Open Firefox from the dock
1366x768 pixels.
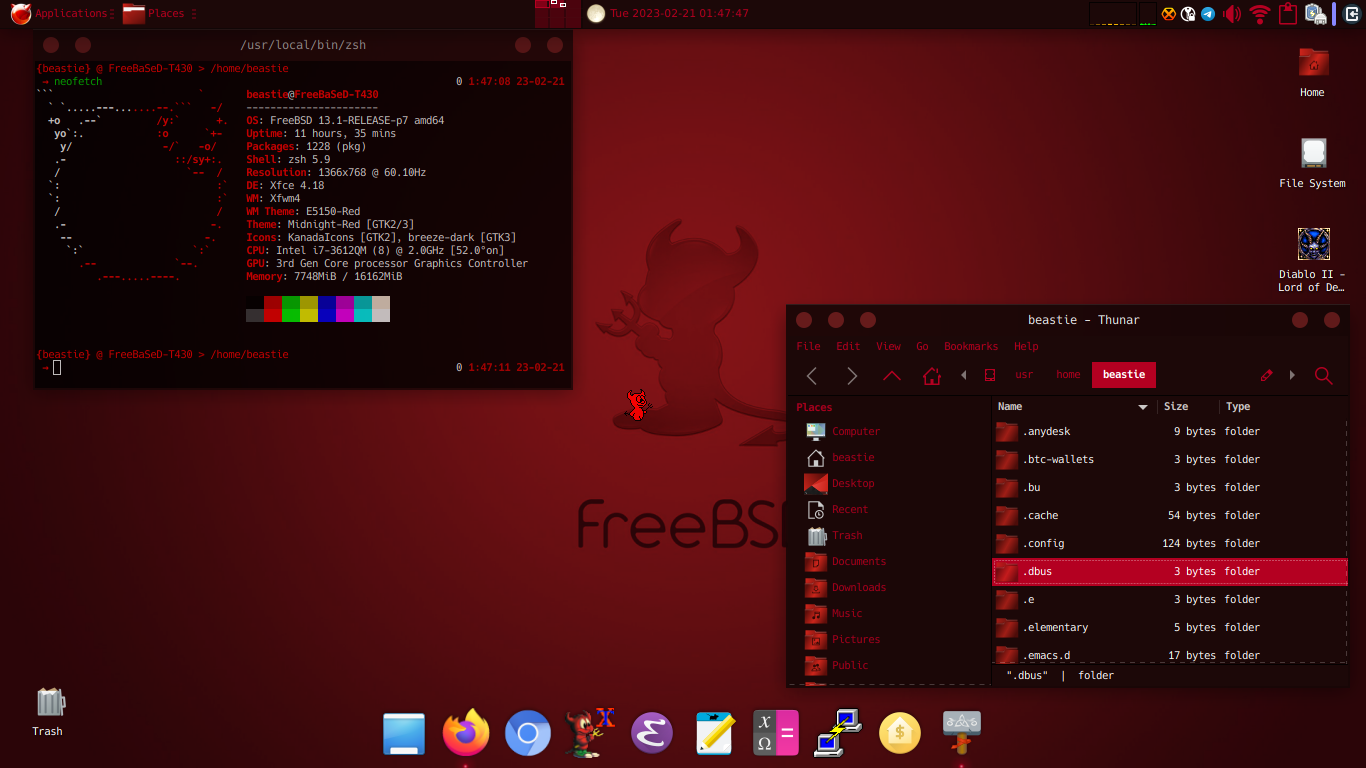point(466,735)
